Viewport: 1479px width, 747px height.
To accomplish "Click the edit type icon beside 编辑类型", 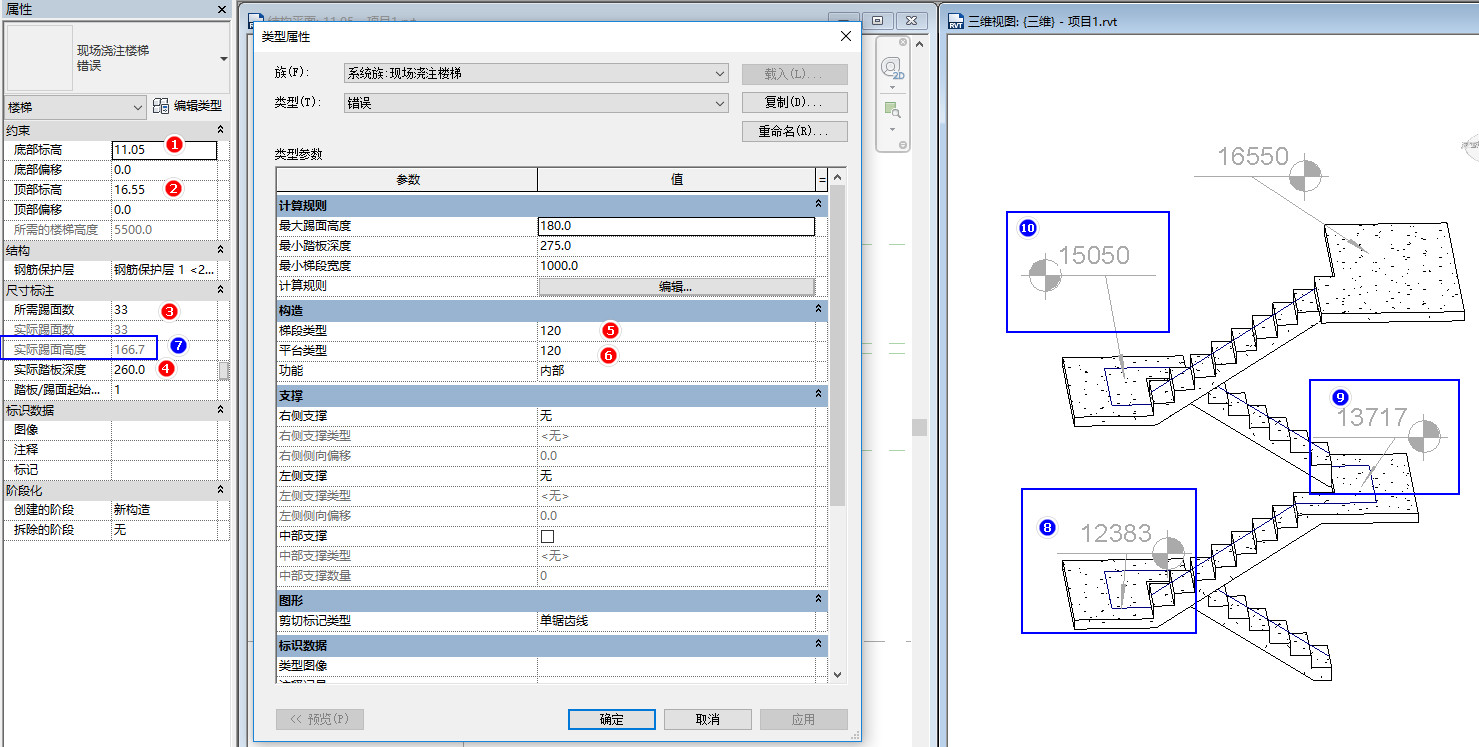I will point(161,106).
